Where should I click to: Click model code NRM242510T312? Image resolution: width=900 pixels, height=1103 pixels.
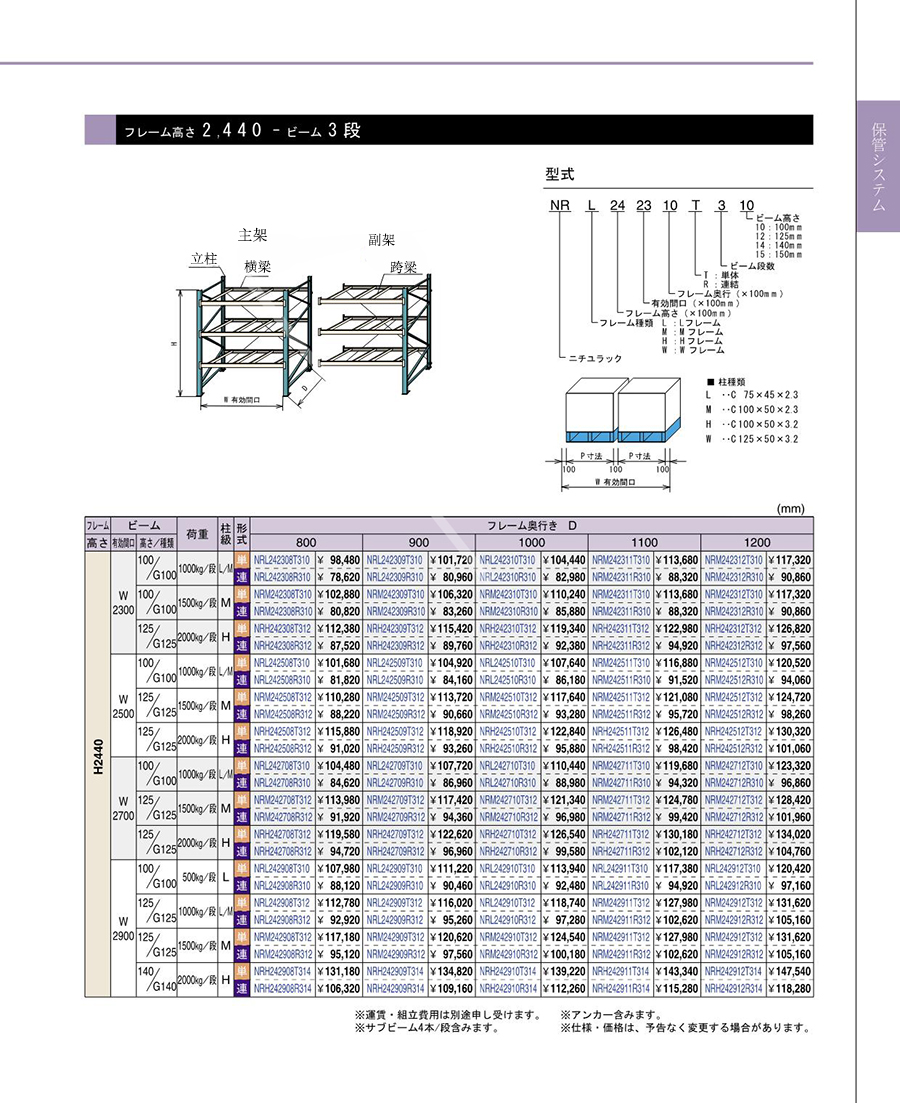pos(508,697)
